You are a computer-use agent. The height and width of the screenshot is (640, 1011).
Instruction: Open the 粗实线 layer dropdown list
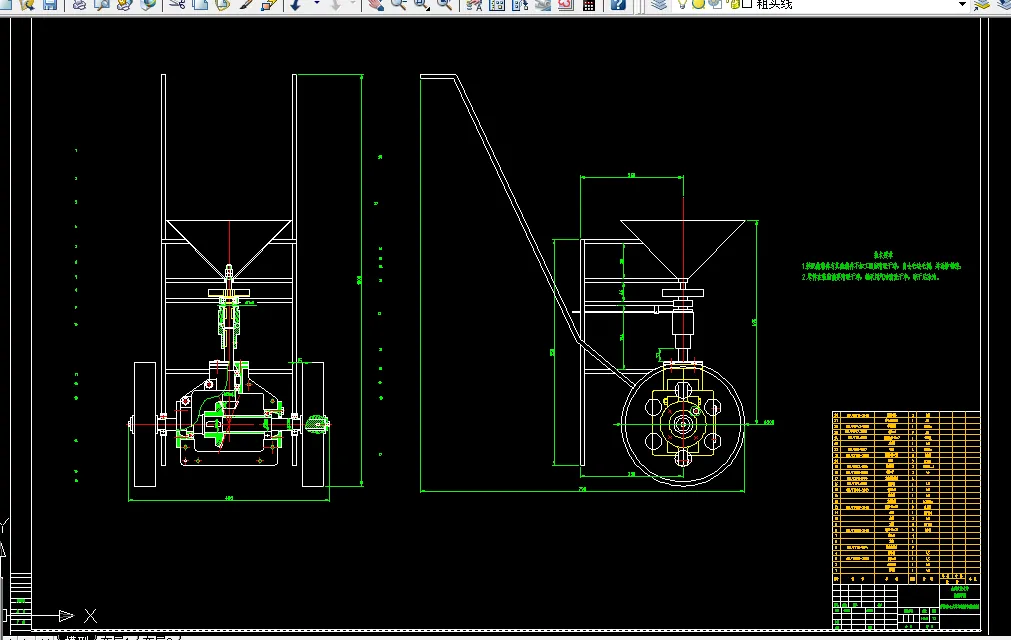[962, 4]
